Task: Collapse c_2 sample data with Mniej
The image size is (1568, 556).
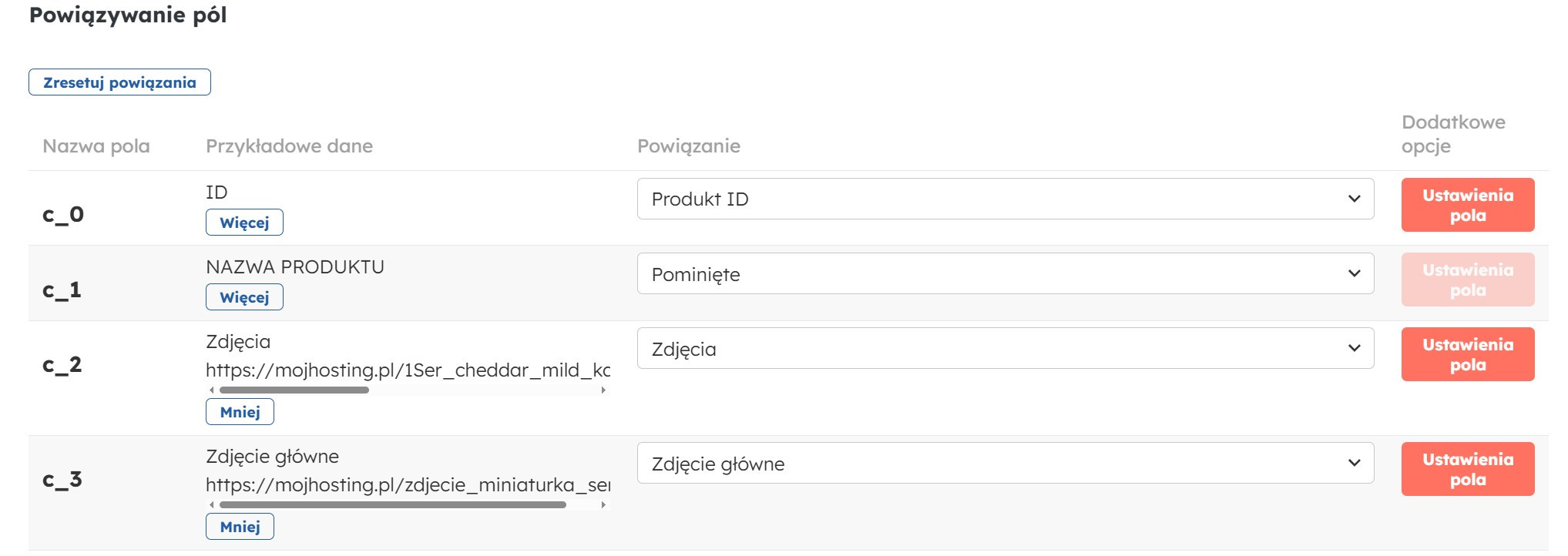Action: (240, 412)
